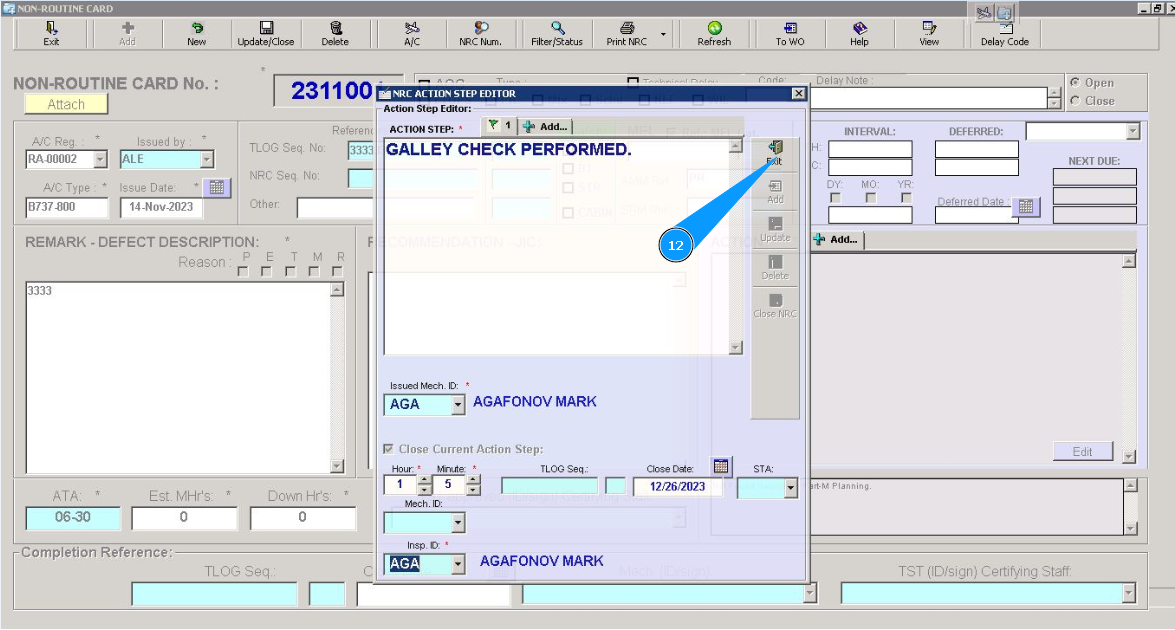The width and height of the screenshot is (1175, 630).
Task: Expand A/C Reg. dropdown
Action: tap(100, 160)
